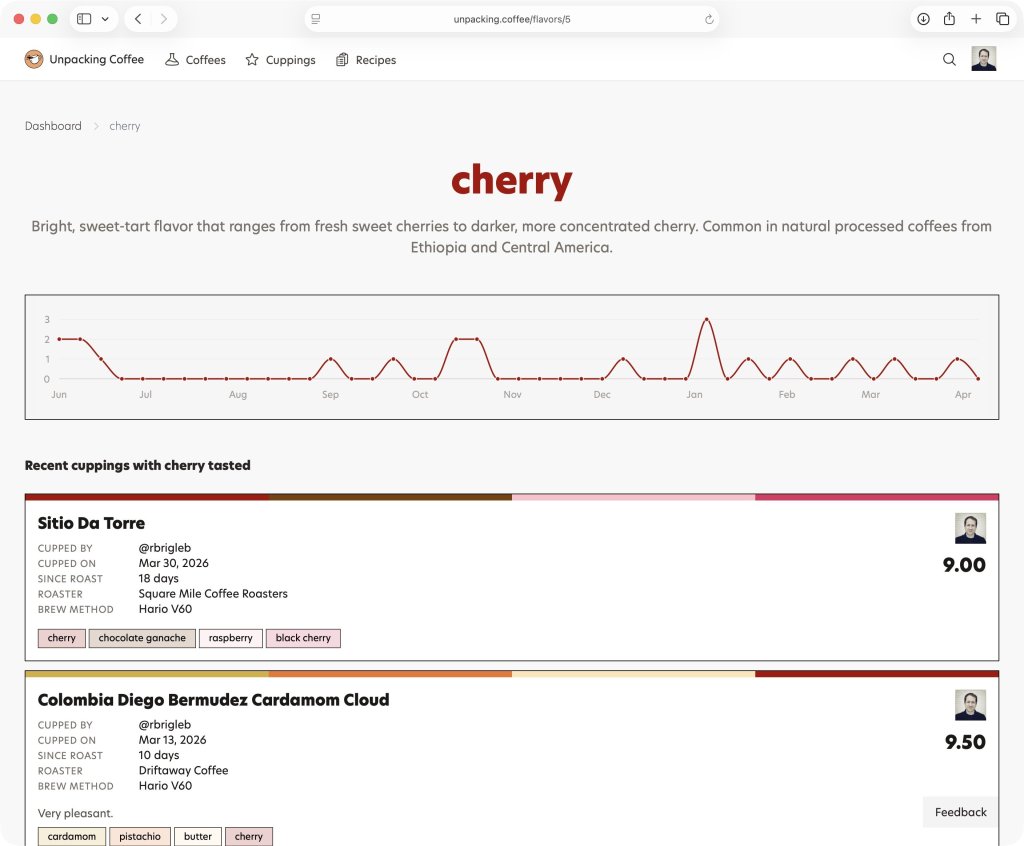Viewport: 1024px width, 846px height.
Task: Open the avatar thumbnail on the Sitio Da Torre card
Action: click(970, 527)
